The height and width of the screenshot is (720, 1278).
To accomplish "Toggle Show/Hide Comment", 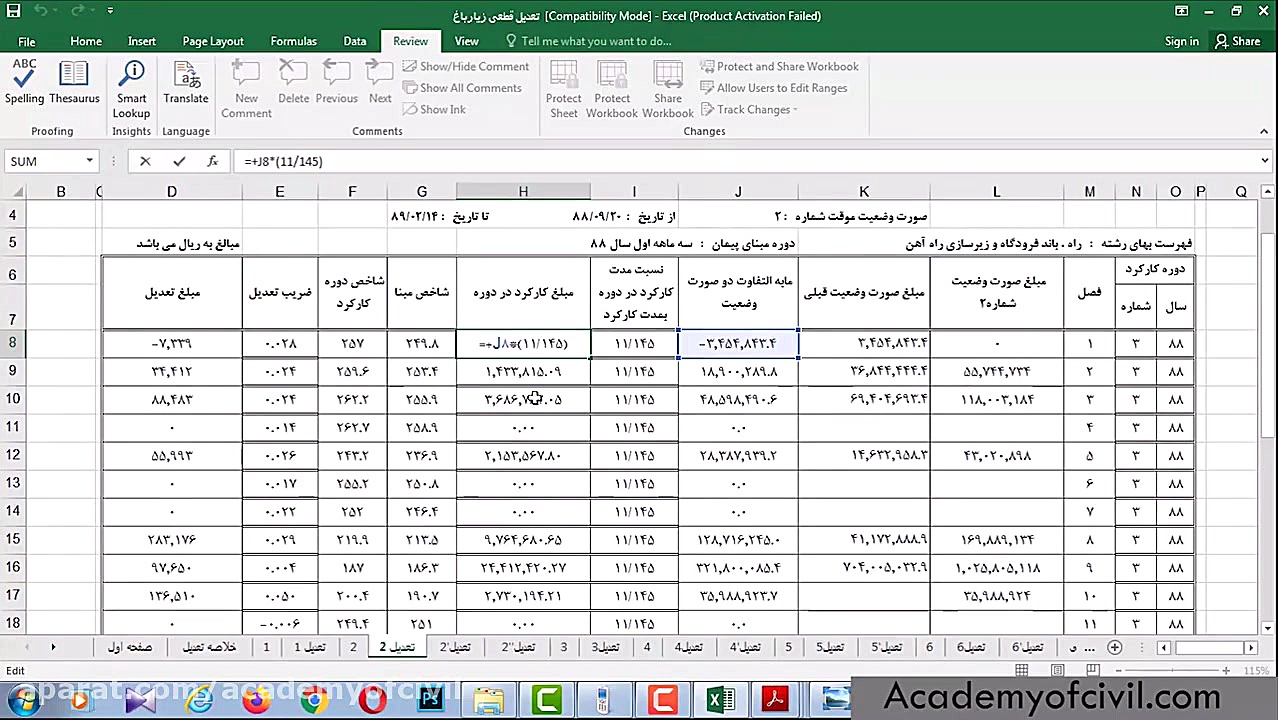I will click(467, 66).
